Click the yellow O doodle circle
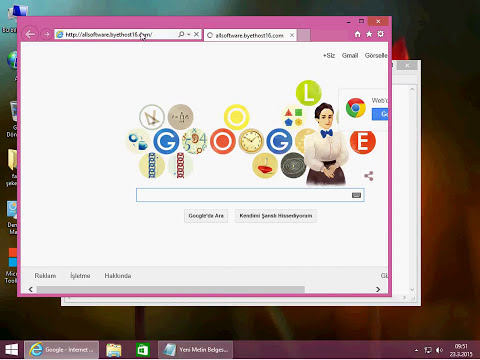Screen dimensions: 480x360 (x=237, y=117)
